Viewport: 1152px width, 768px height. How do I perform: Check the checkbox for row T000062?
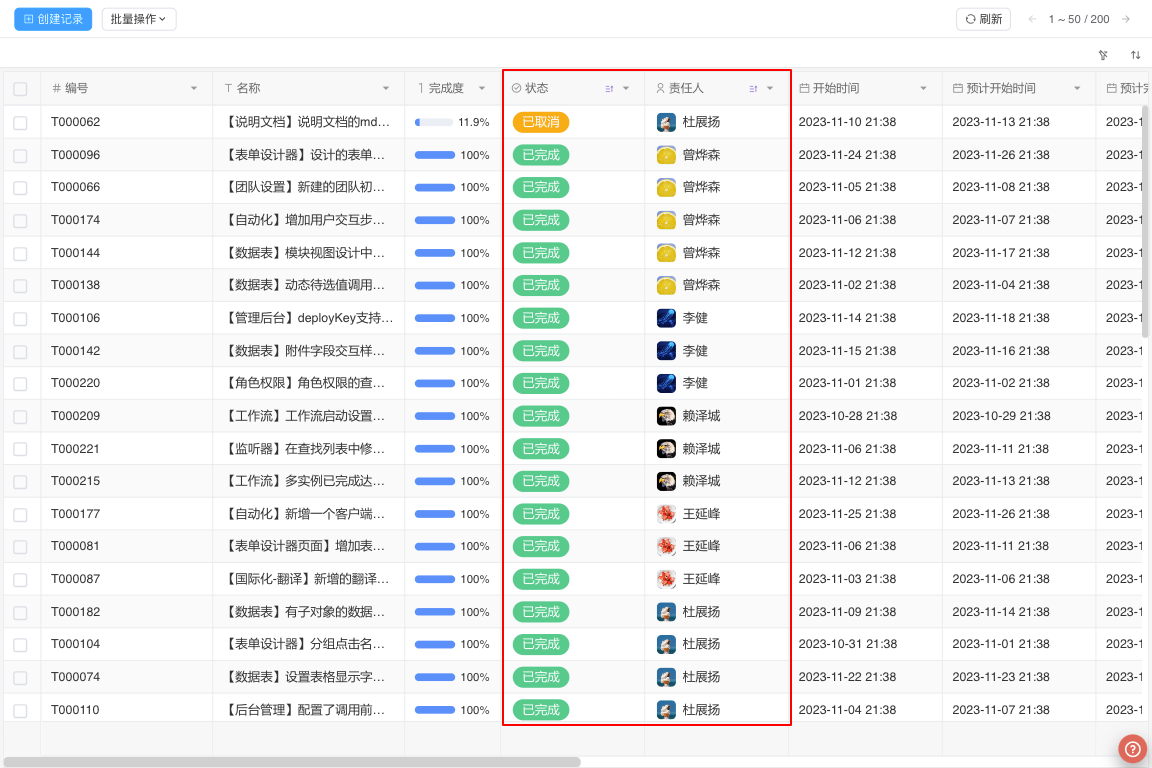coord(20,121)
